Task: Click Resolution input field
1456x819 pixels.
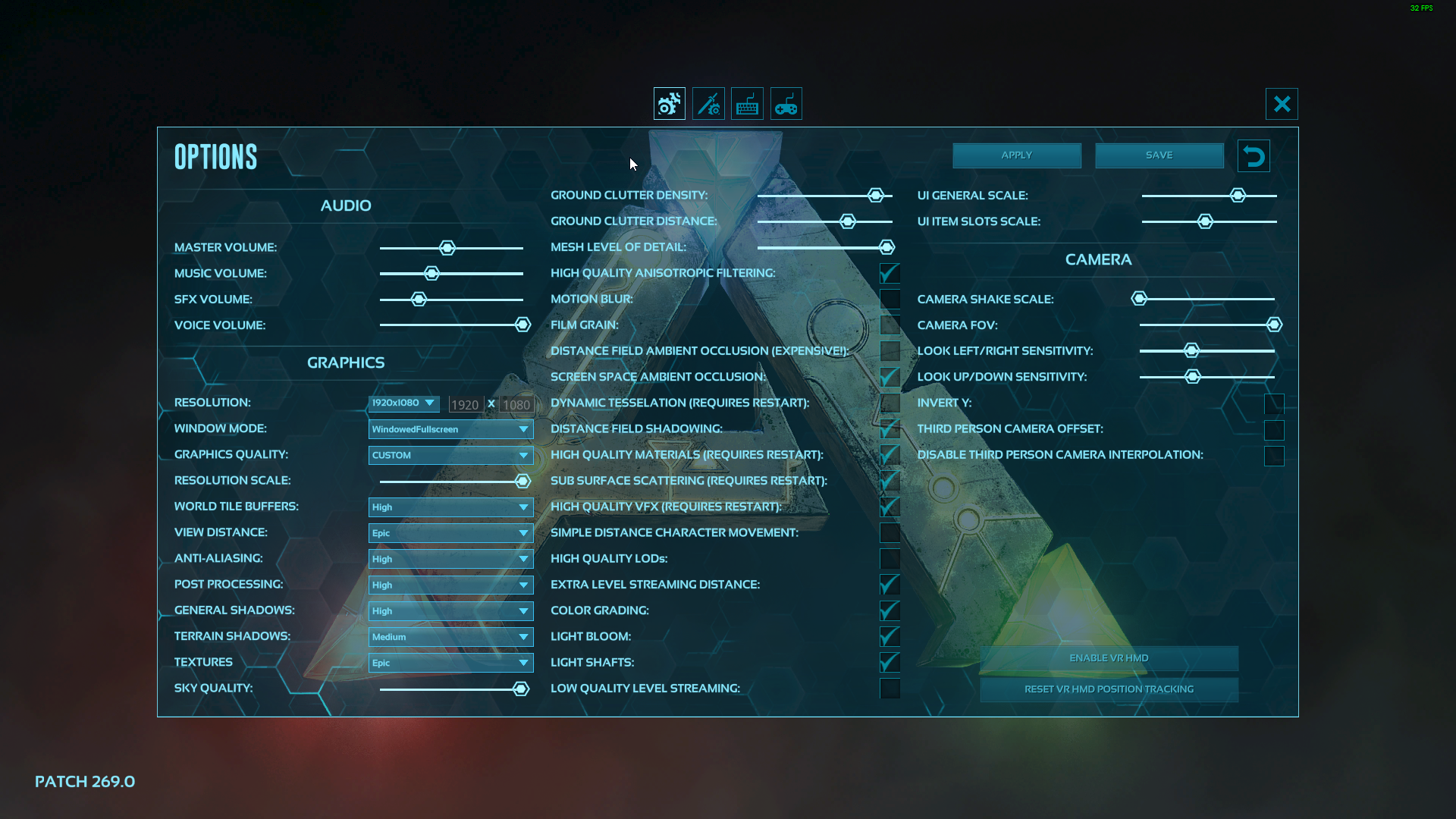Action: 463,403
